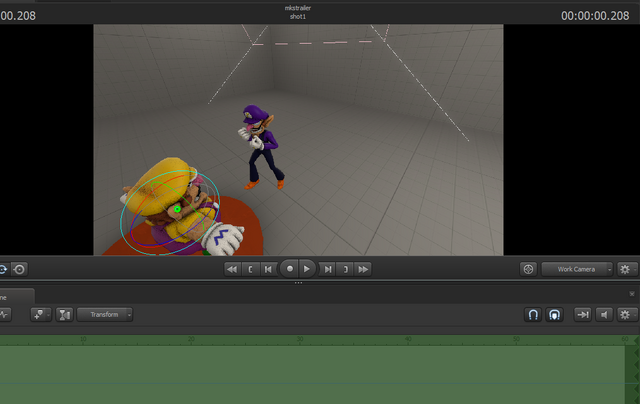The width and height of the screenshot is (640, 404).
Task: Open the arrow beside the cursor-and-diamond tool
Action: pos(49,315)
